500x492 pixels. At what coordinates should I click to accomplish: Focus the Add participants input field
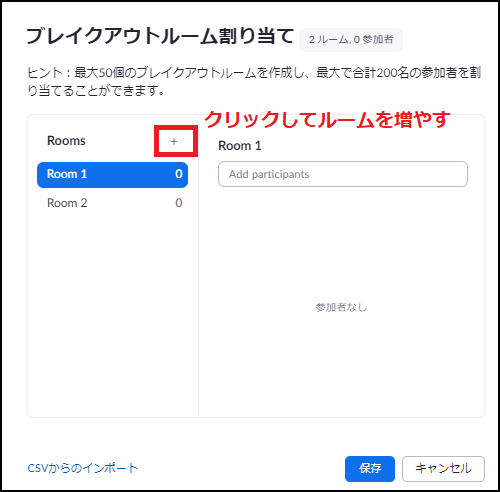343,174
